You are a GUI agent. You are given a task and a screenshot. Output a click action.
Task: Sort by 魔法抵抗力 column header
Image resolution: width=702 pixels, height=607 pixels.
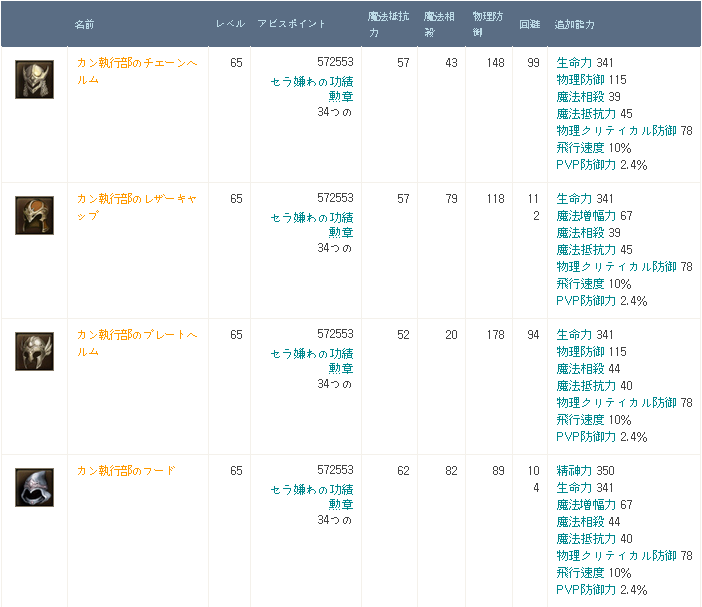(389, 25)
